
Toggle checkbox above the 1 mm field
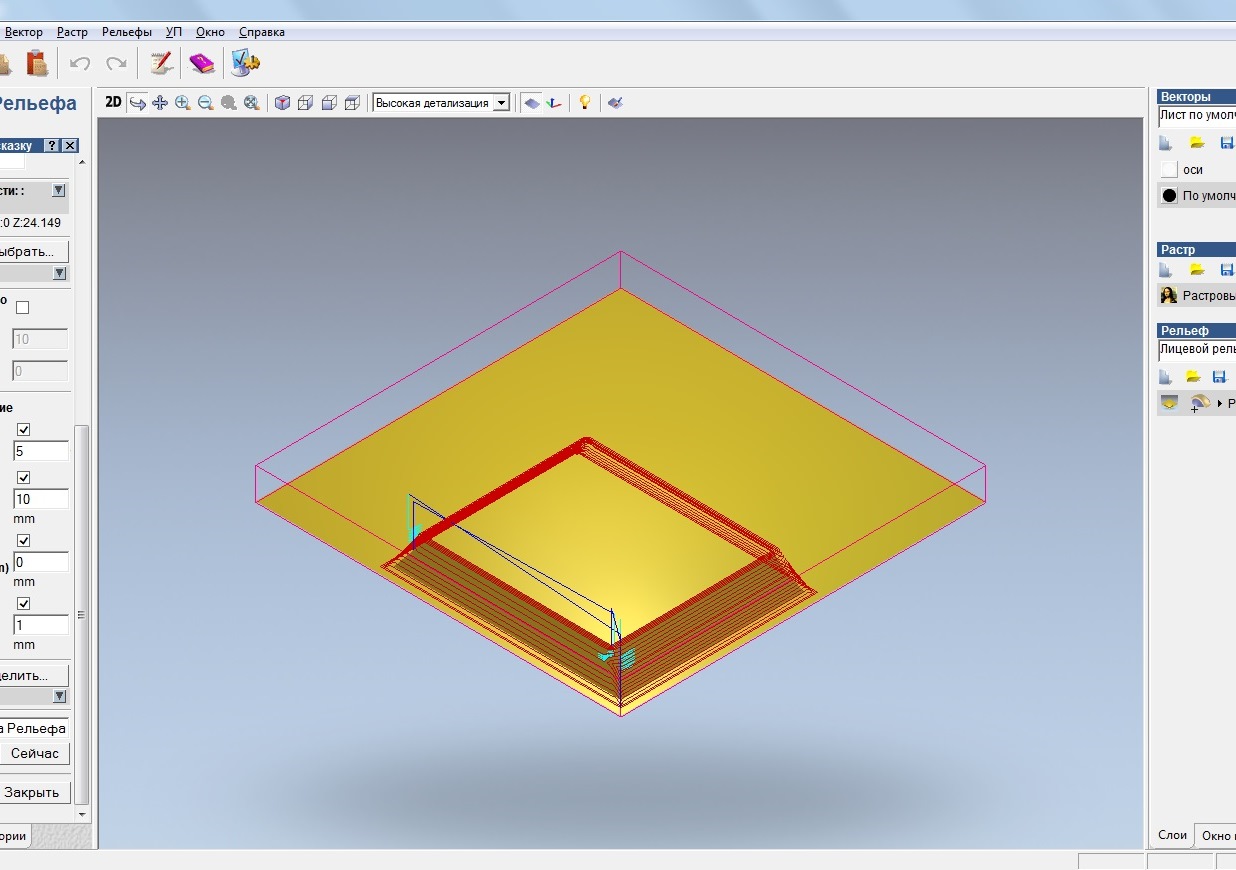[x=23, y=603]
